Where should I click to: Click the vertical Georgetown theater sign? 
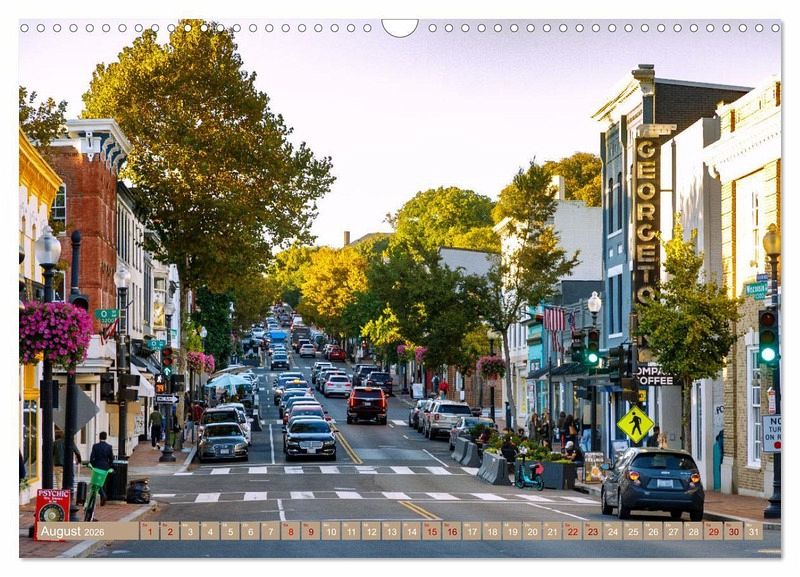646,220
